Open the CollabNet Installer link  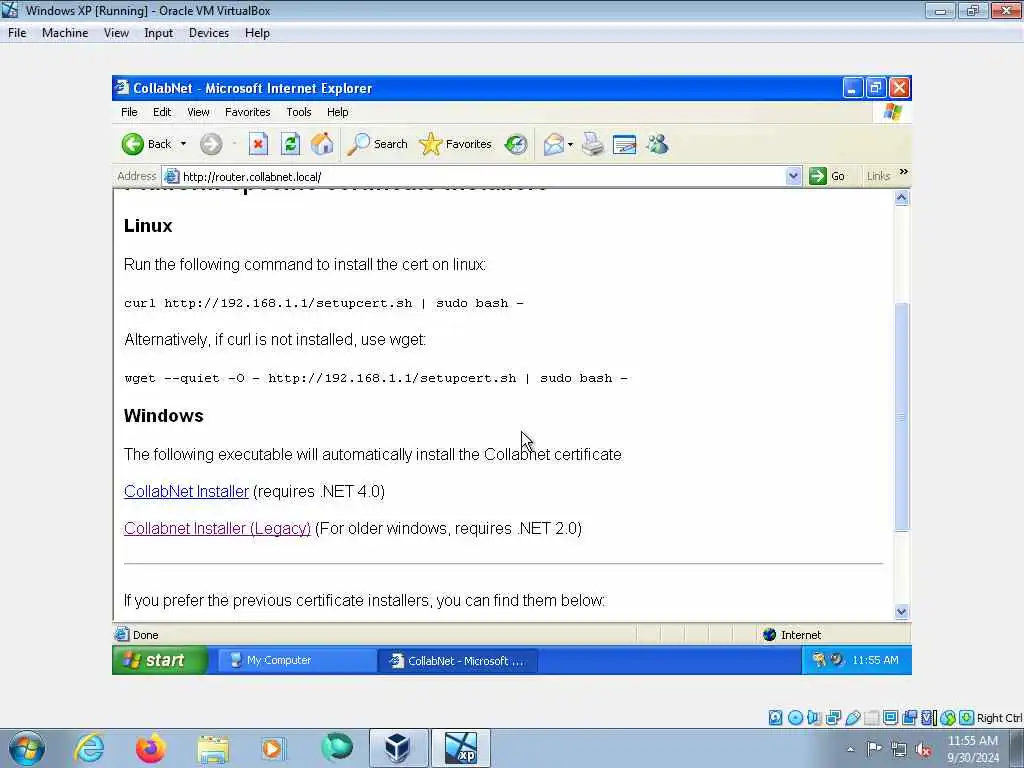(186, 491)
